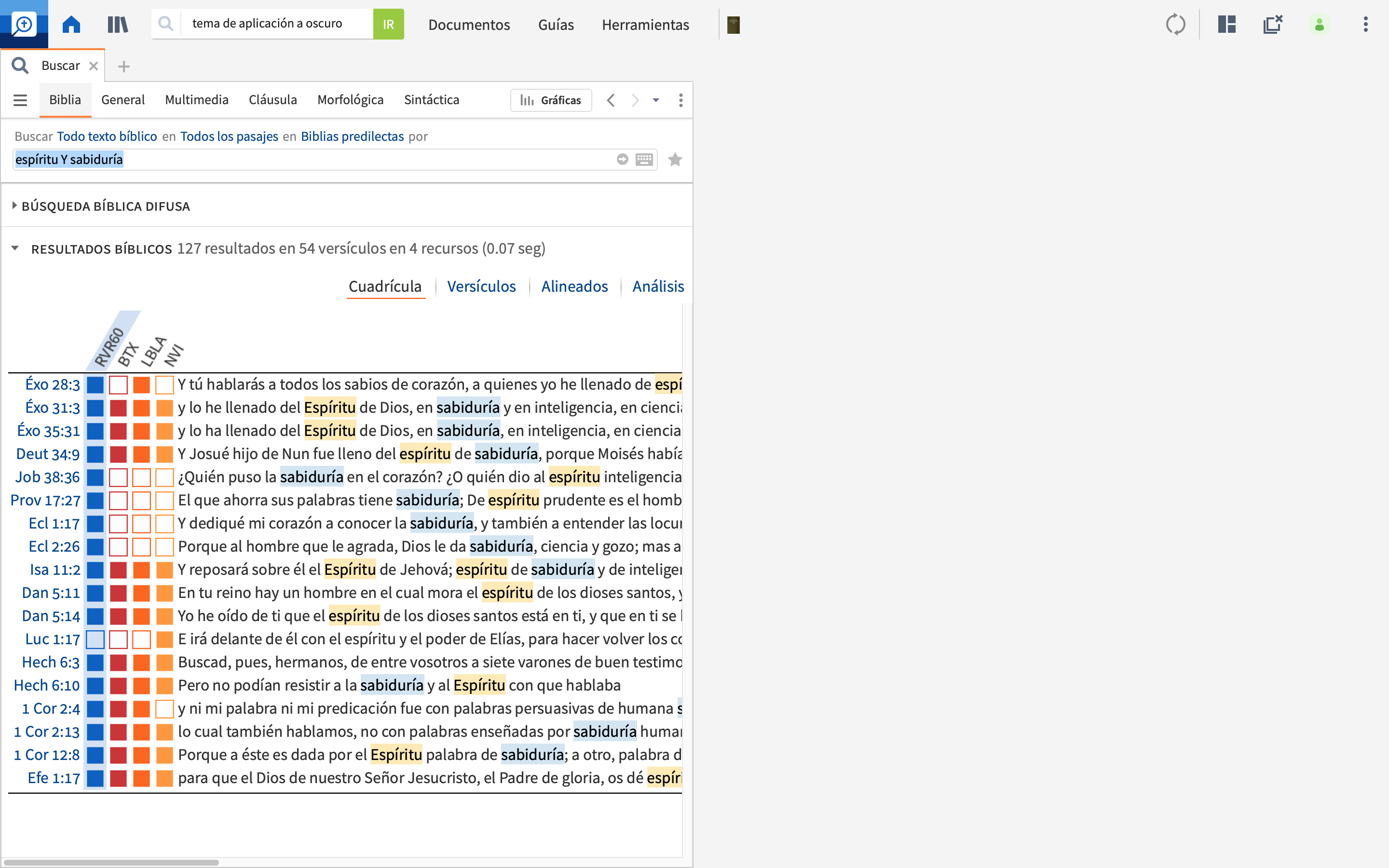Image resolution: width=1389 pixels, height=868 pixels.
Task: Click the run search arrow icon in query box
Action: 622,159
